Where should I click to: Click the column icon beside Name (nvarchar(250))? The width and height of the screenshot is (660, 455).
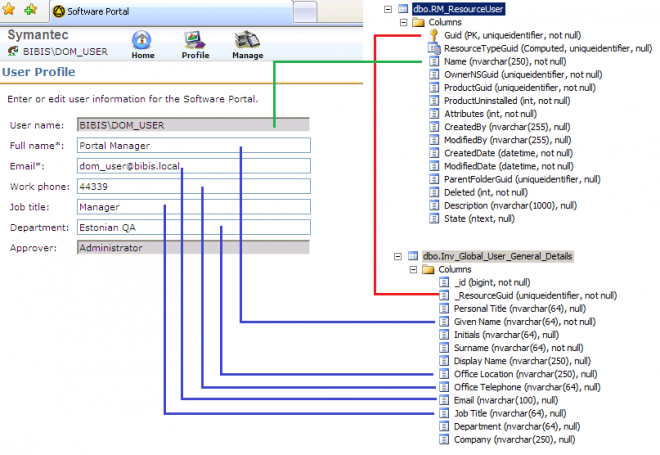pos(434,61)
